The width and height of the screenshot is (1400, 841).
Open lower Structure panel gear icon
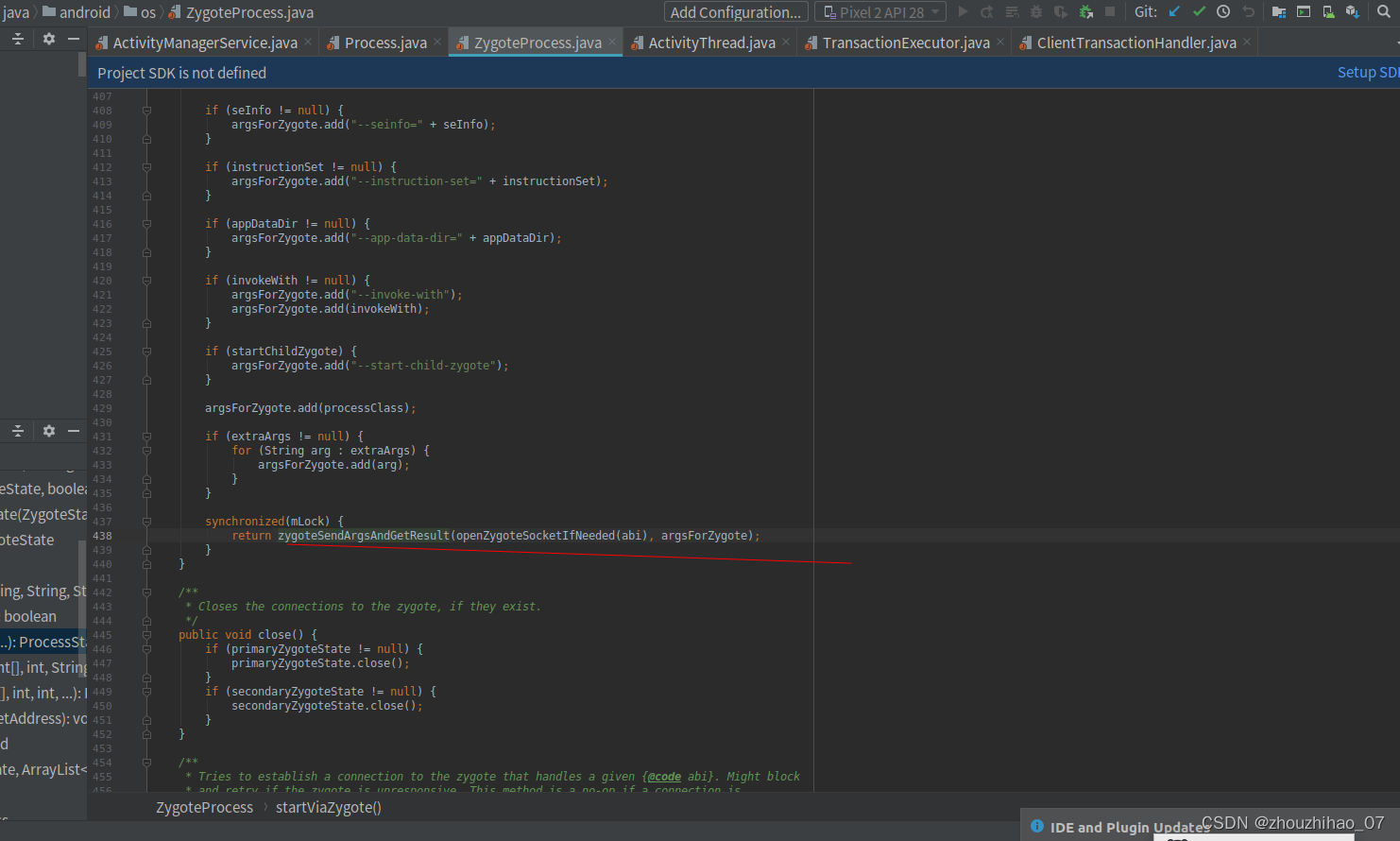point(49,431)
